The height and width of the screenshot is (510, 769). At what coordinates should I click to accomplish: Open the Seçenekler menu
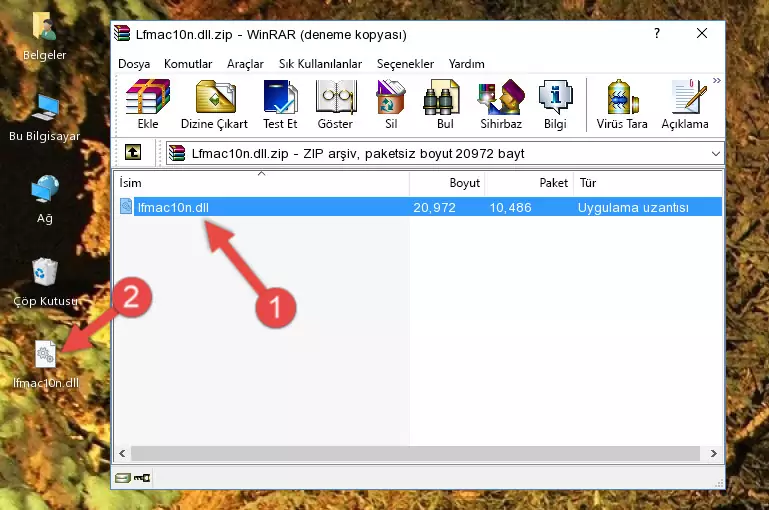[405, 64]
